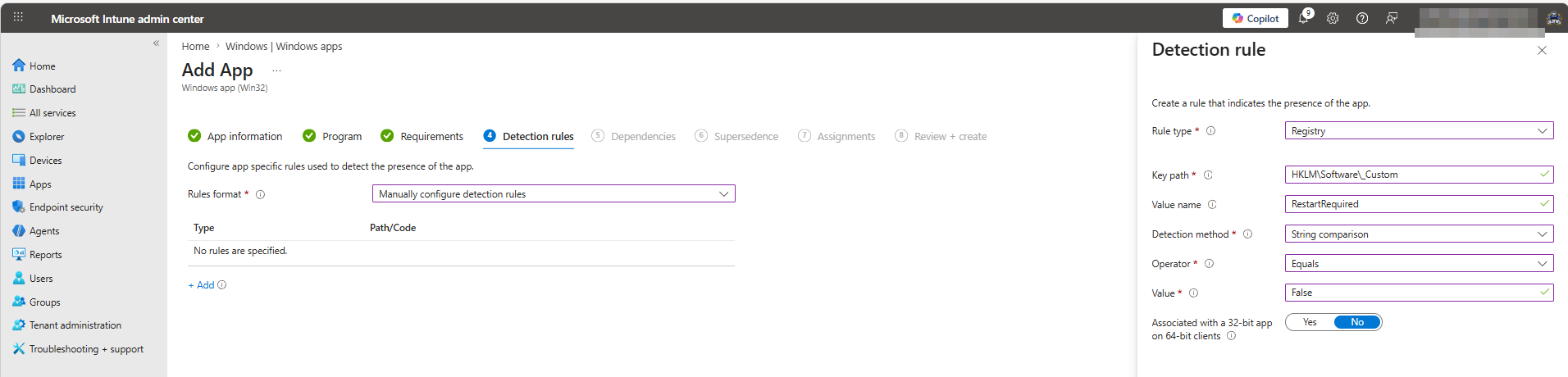Open the Detection method dropdown

tap(1419, 234)
